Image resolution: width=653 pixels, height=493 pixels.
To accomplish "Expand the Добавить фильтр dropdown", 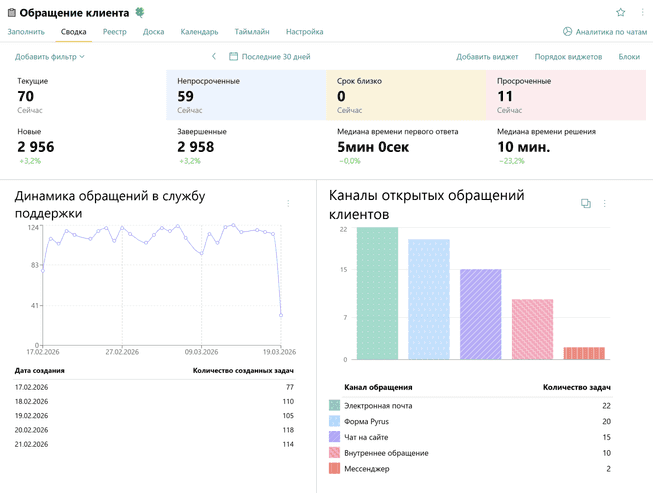I will point(50,57).
